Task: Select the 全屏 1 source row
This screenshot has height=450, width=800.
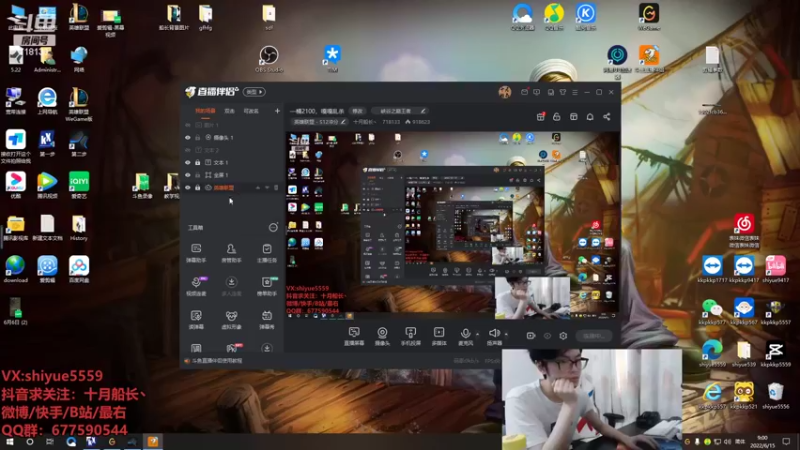Action: (232, 175)
